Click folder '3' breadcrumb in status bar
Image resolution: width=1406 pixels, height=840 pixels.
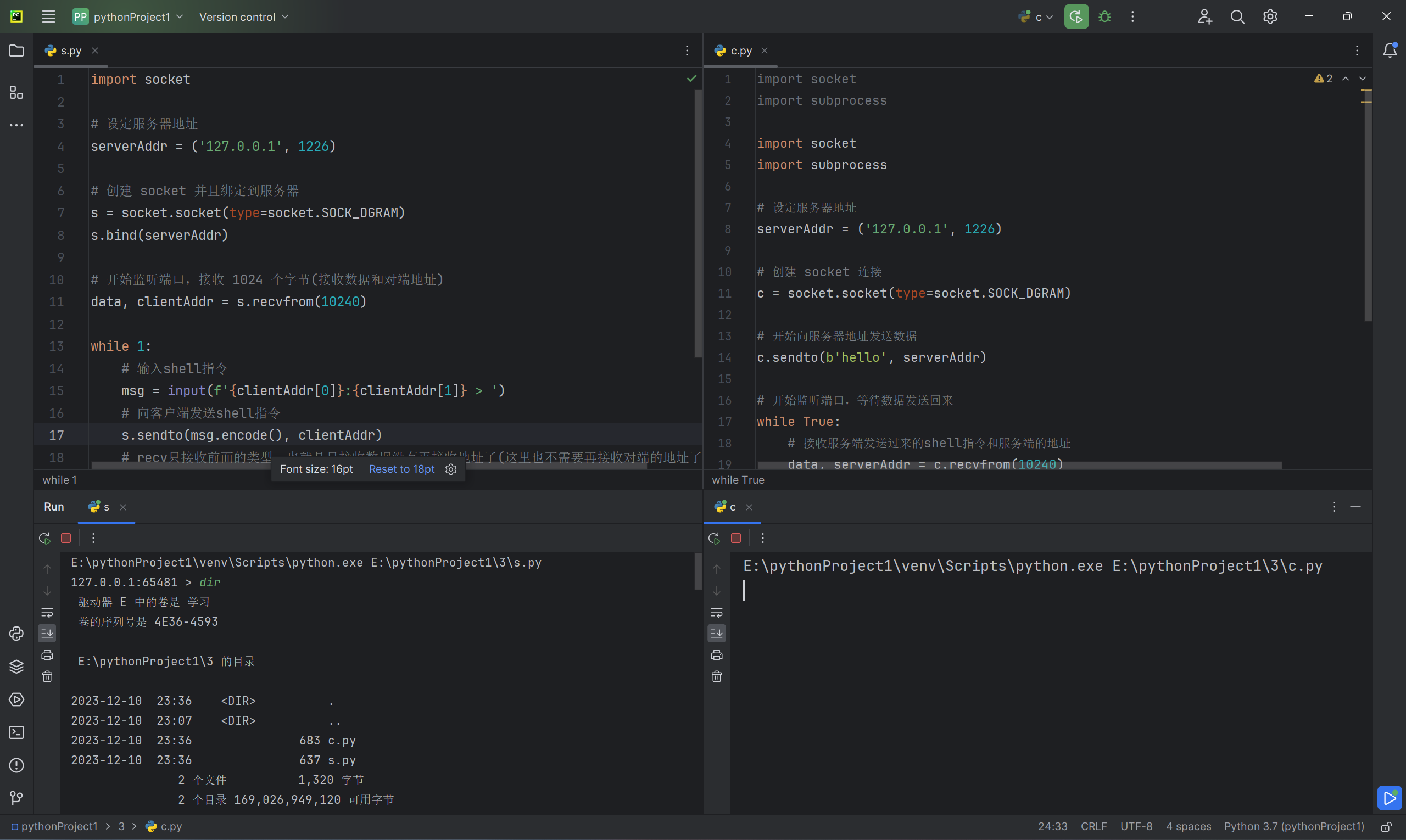(x=121, y=826)
